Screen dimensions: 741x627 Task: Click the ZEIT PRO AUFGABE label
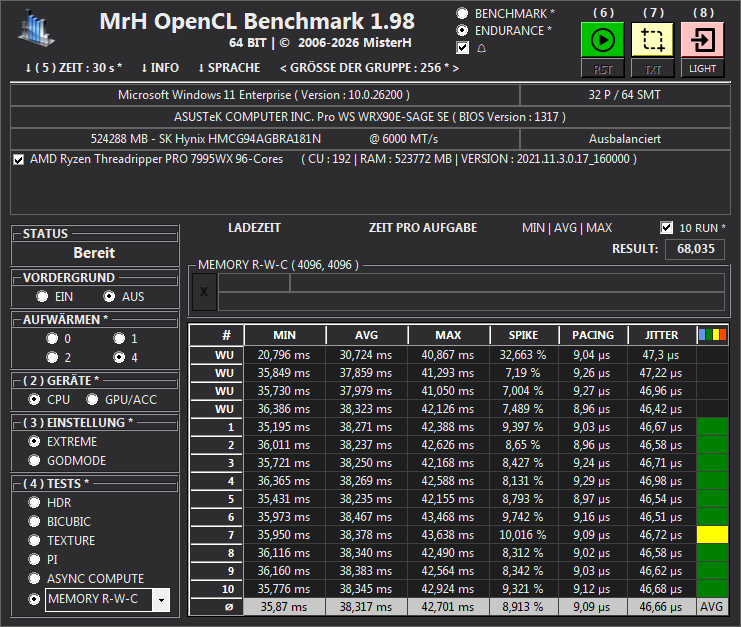pyautogui.click(x=423, y=228)
